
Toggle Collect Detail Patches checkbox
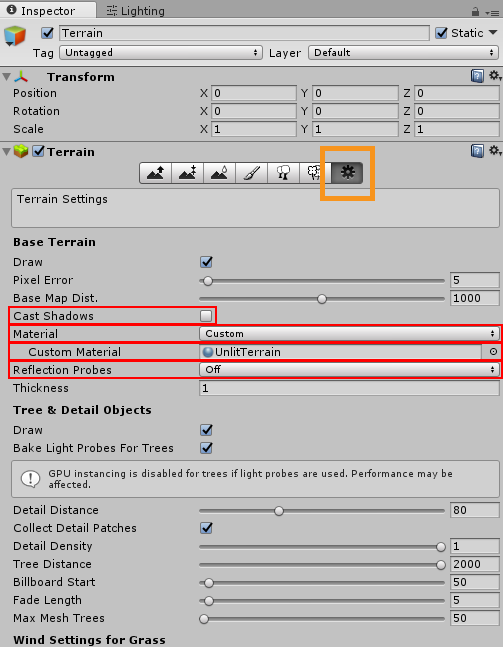[206, 528]
